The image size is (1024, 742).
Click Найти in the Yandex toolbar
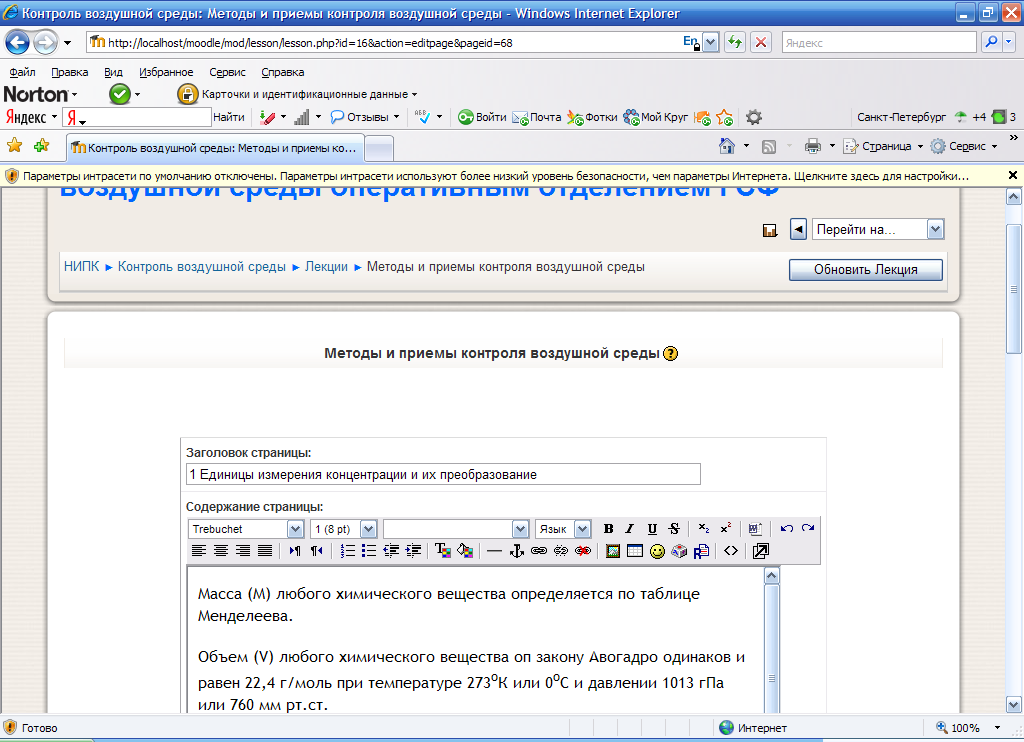coord(229,117)
